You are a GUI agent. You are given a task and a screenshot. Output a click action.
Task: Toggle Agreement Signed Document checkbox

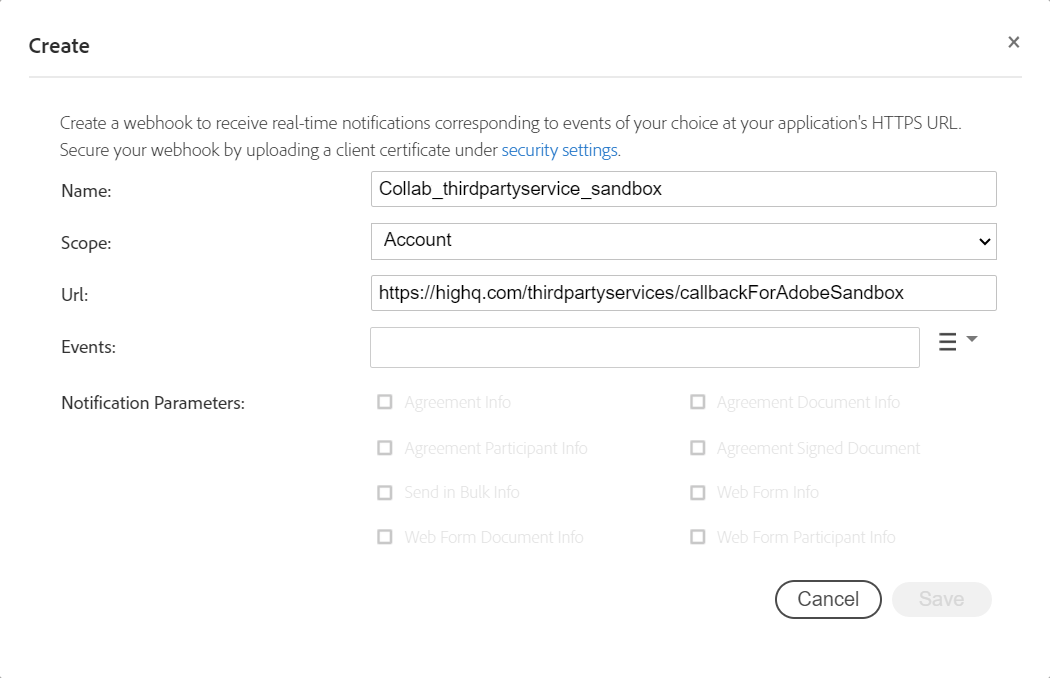pyautogui.click(x=698, y=448)
